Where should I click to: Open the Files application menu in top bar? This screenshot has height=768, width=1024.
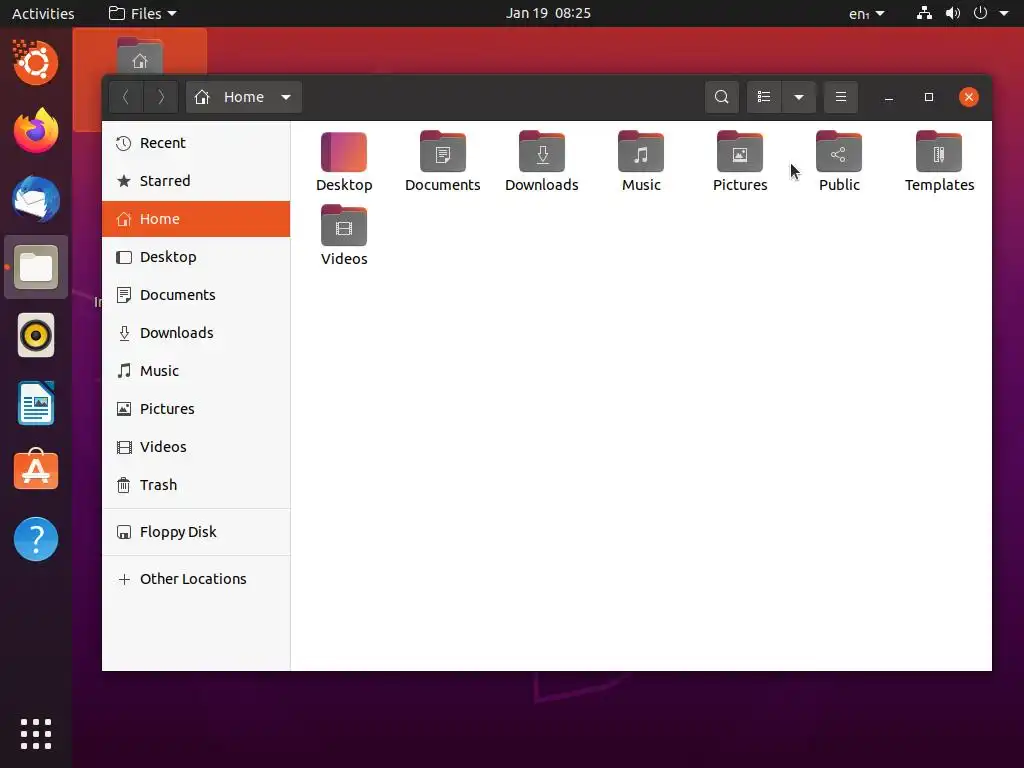coord(142,13)
